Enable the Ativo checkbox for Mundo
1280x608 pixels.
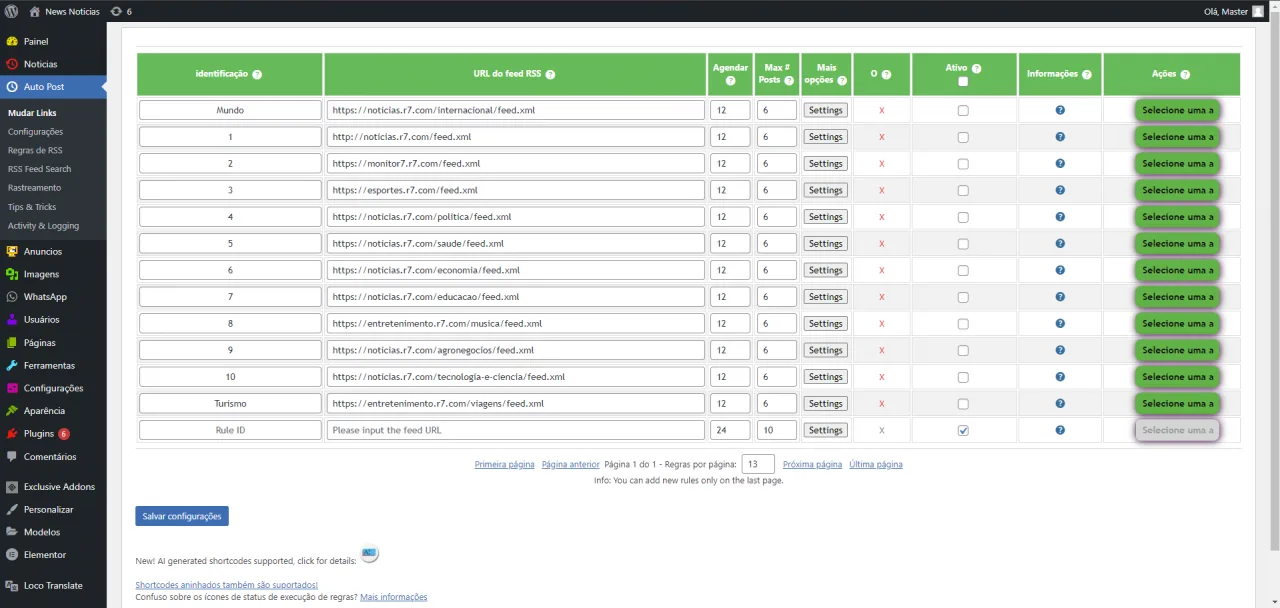click(x=963, y=110)
